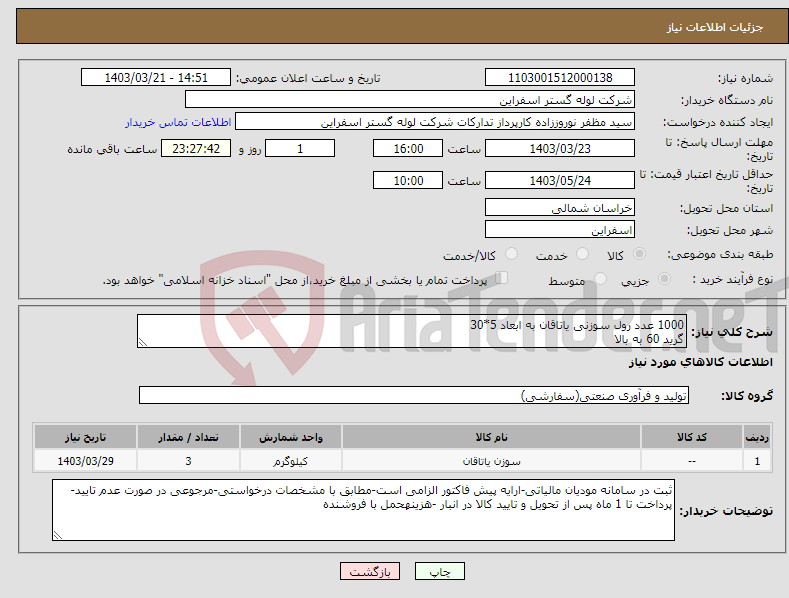Click the اطلاعات کالاهای مورد نیاز heading

tap(700, 362)
